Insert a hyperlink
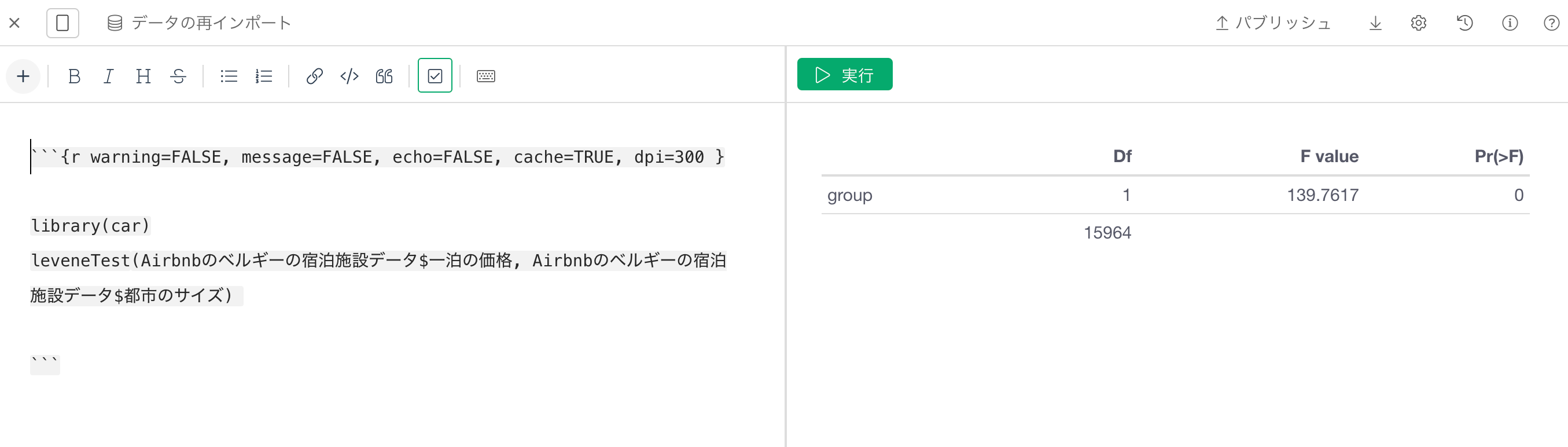This screenshot has width=1568, height=447. pos(314,76)
